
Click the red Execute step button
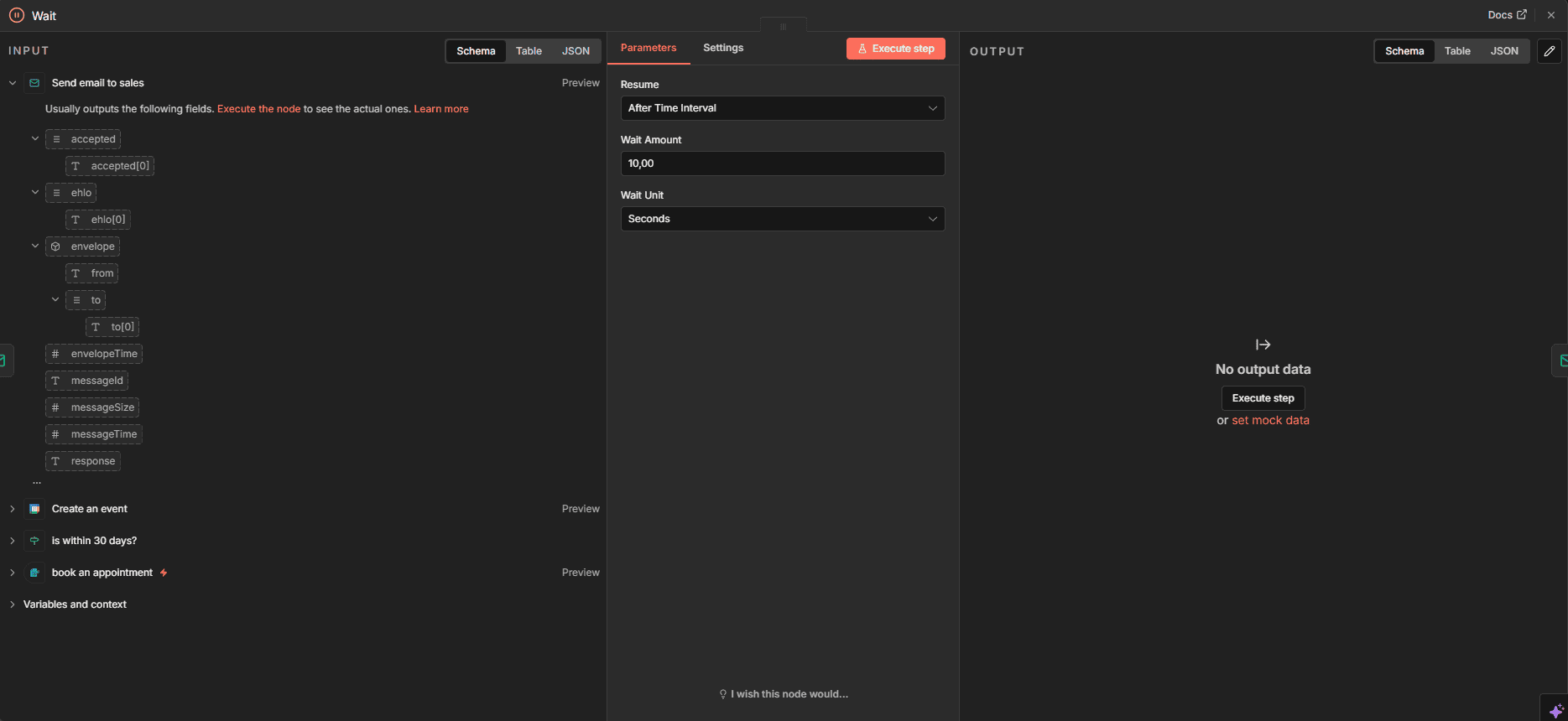[x=895, y=49]
